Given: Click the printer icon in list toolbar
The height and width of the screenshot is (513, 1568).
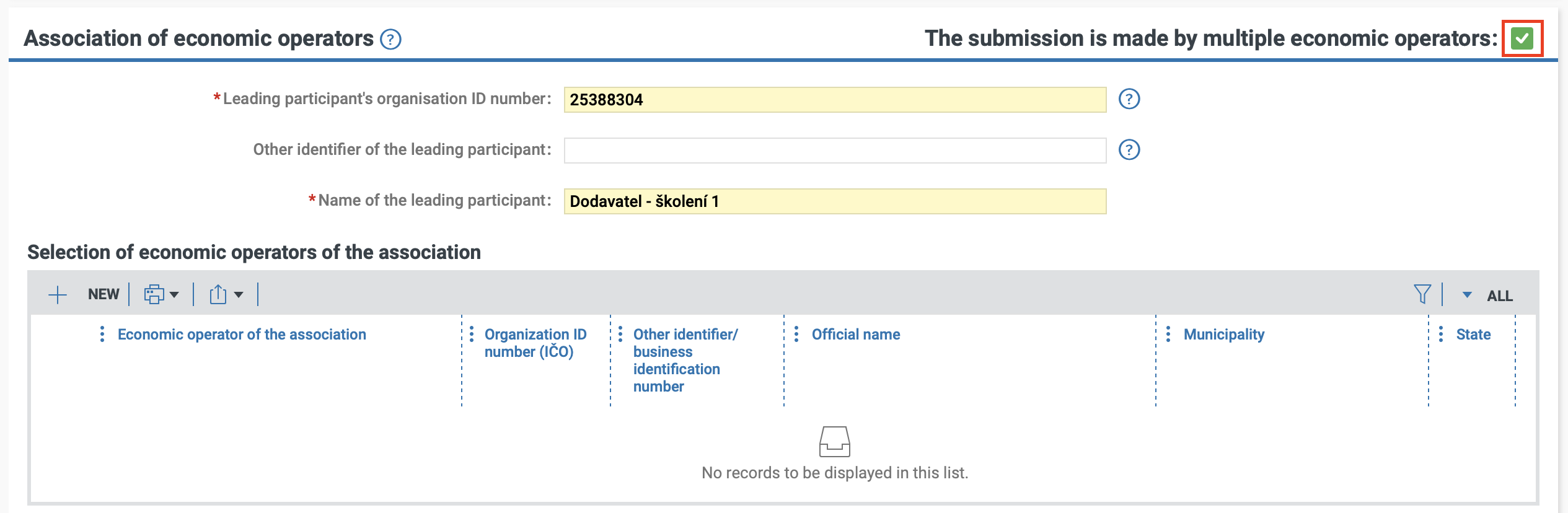Looking at the screenshot, I should [154, 295].
